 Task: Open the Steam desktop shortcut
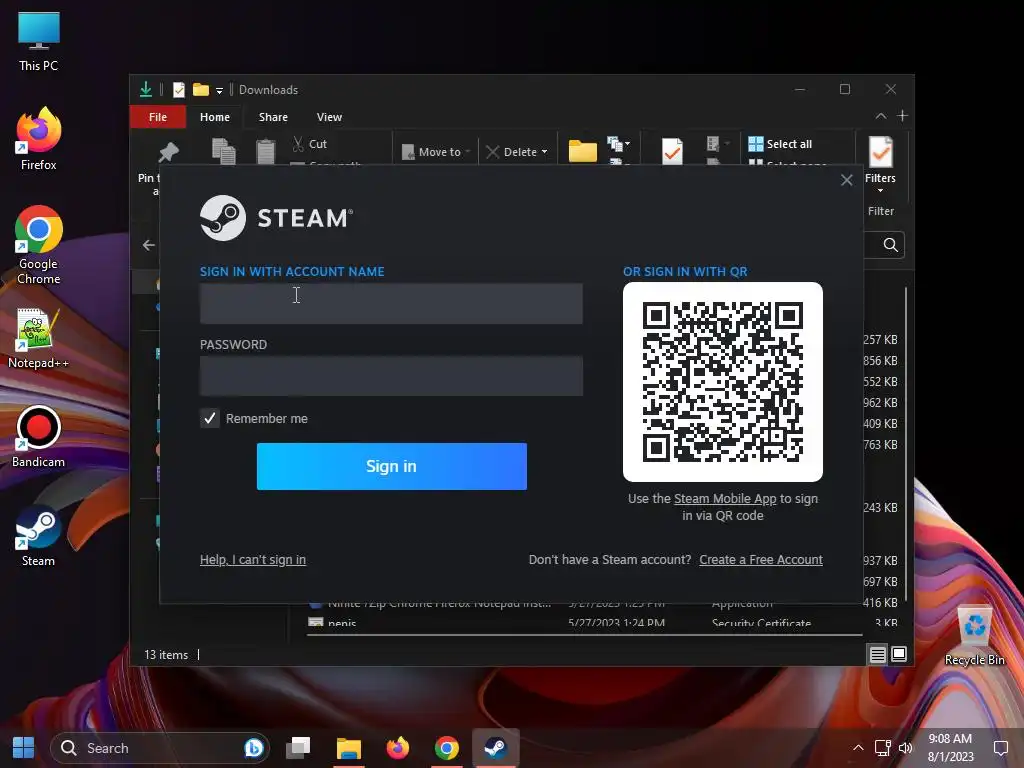click(x=39, y=536)
